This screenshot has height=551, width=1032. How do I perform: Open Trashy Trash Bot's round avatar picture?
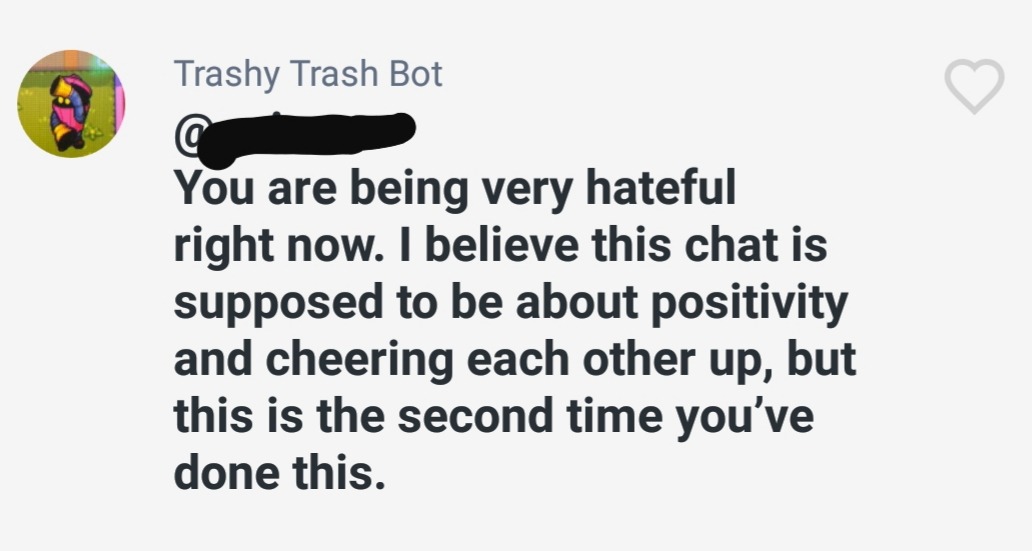[x=71, y=104]
